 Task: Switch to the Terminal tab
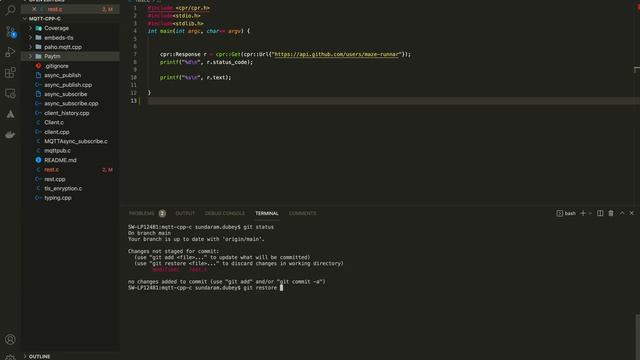[267, 213]
